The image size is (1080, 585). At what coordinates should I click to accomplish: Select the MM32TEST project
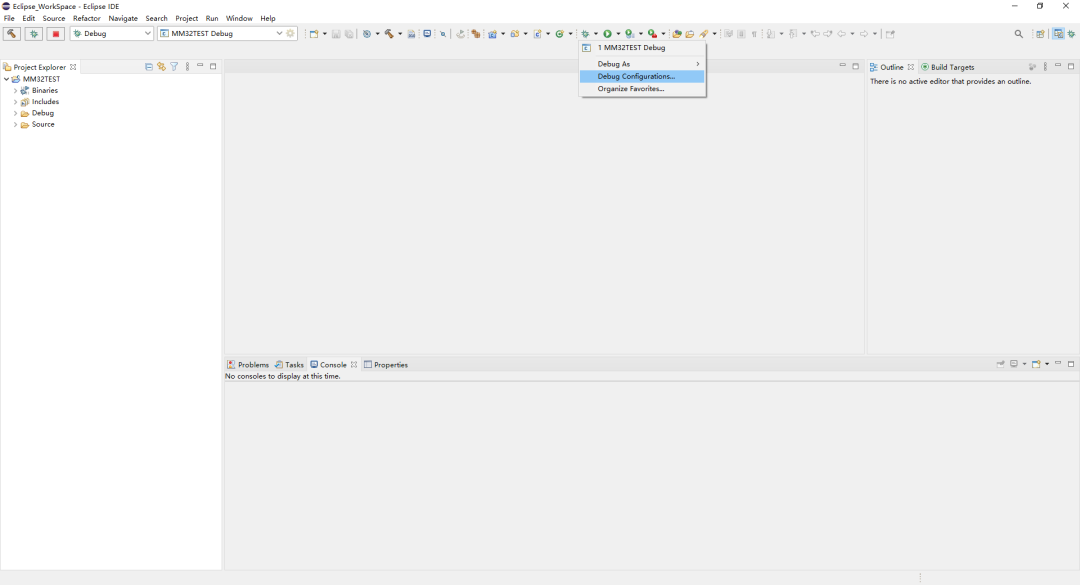41,79
